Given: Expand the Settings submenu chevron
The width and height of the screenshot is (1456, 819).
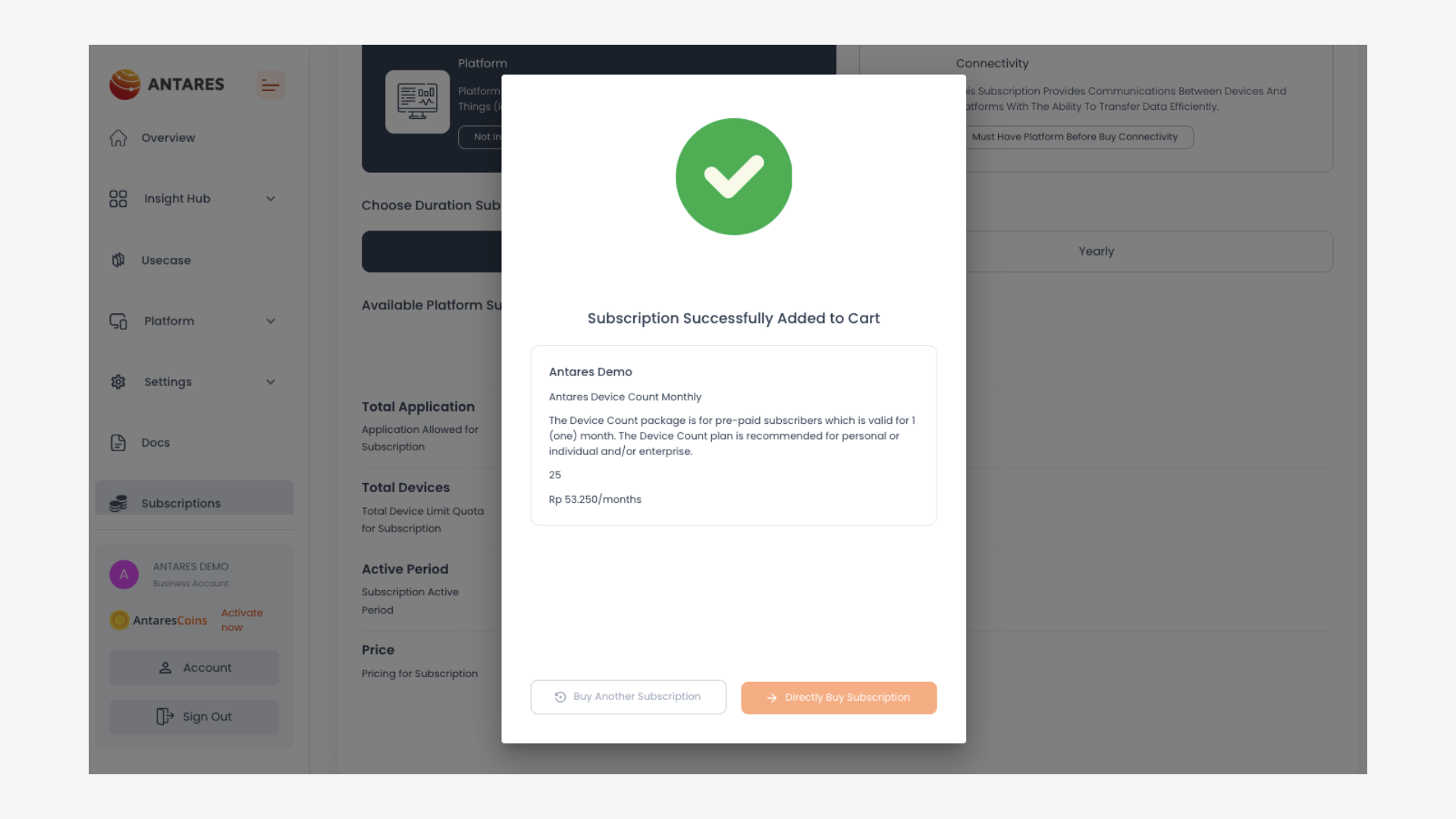Looking at the screenshot, I should pos(271,382).
